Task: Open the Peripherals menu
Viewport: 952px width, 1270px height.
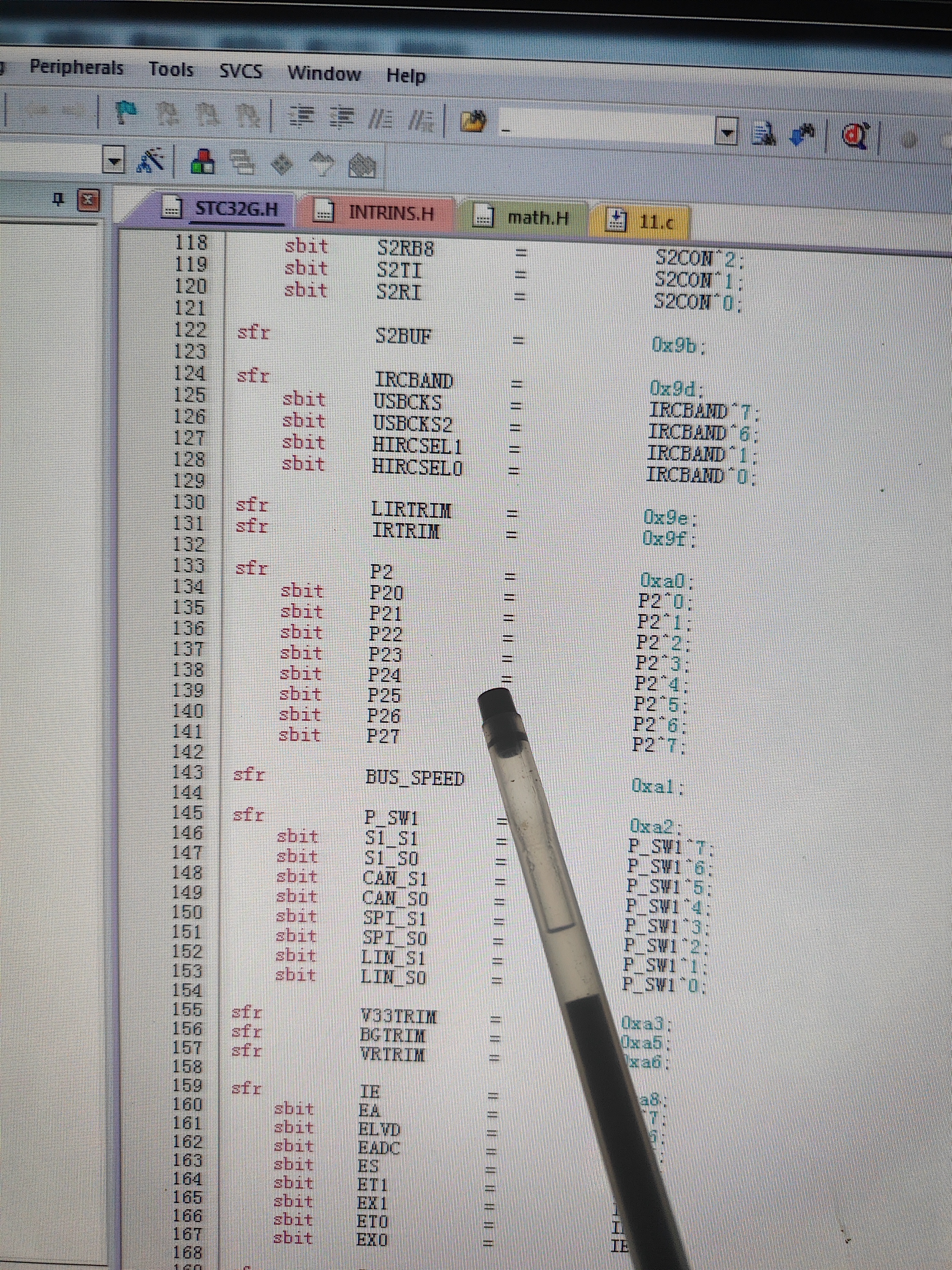Action: pyautogui.click(x=76, y=67)
